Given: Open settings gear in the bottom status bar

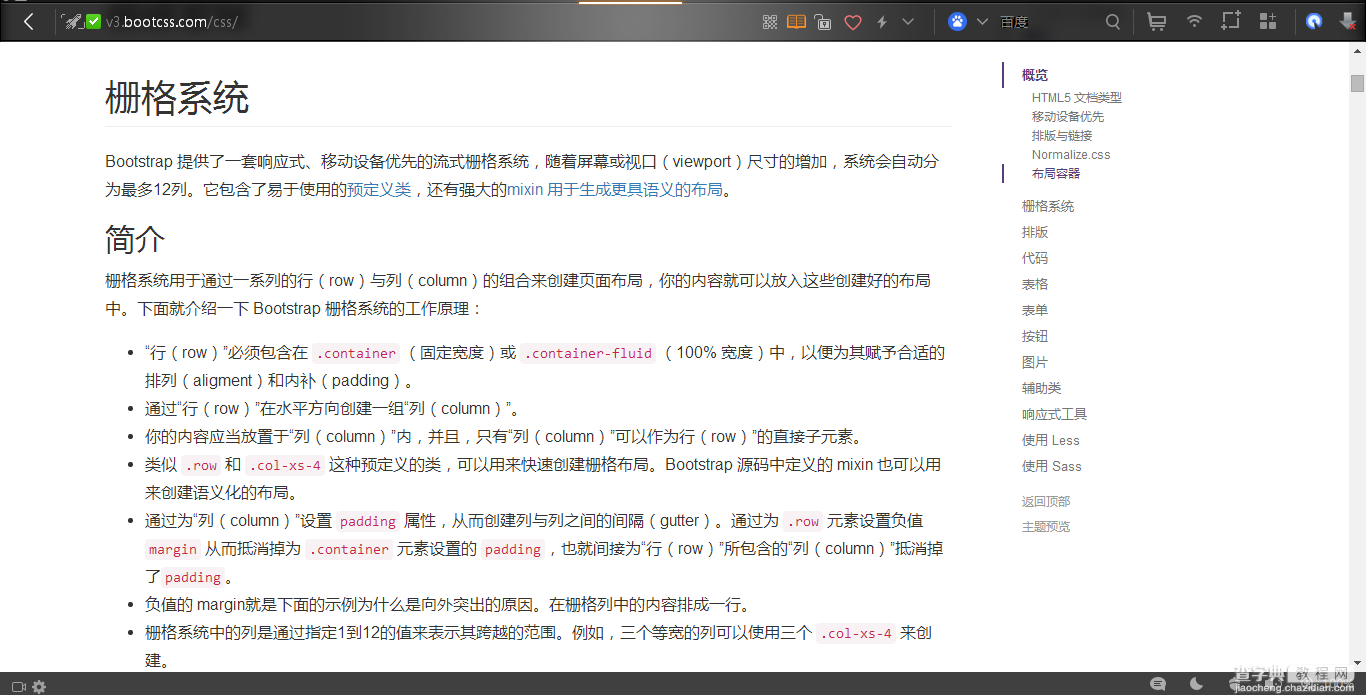Looking at the screenshot, I should 39,687.
